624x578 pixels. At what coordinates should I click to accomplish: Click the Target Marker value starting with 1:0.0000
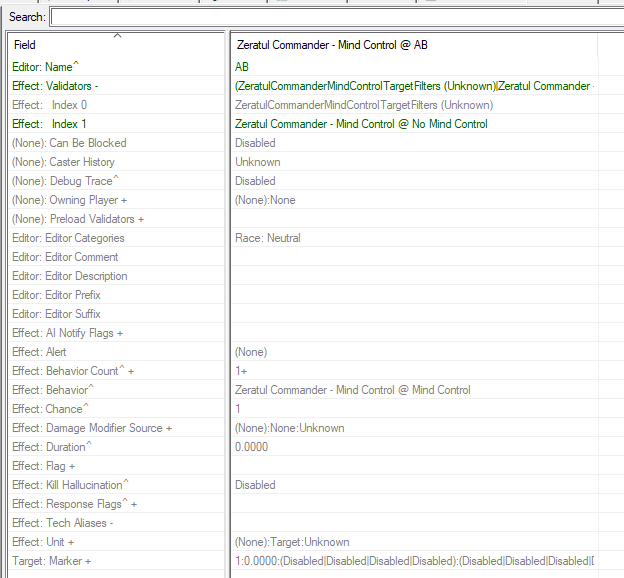414,561
